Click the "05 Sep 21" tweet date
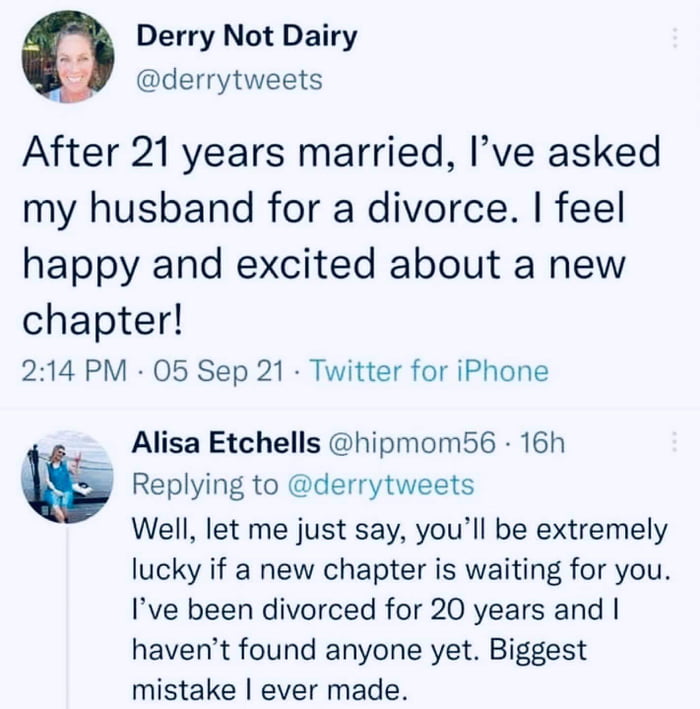700x709 pixels. click(x=211, y=372)
